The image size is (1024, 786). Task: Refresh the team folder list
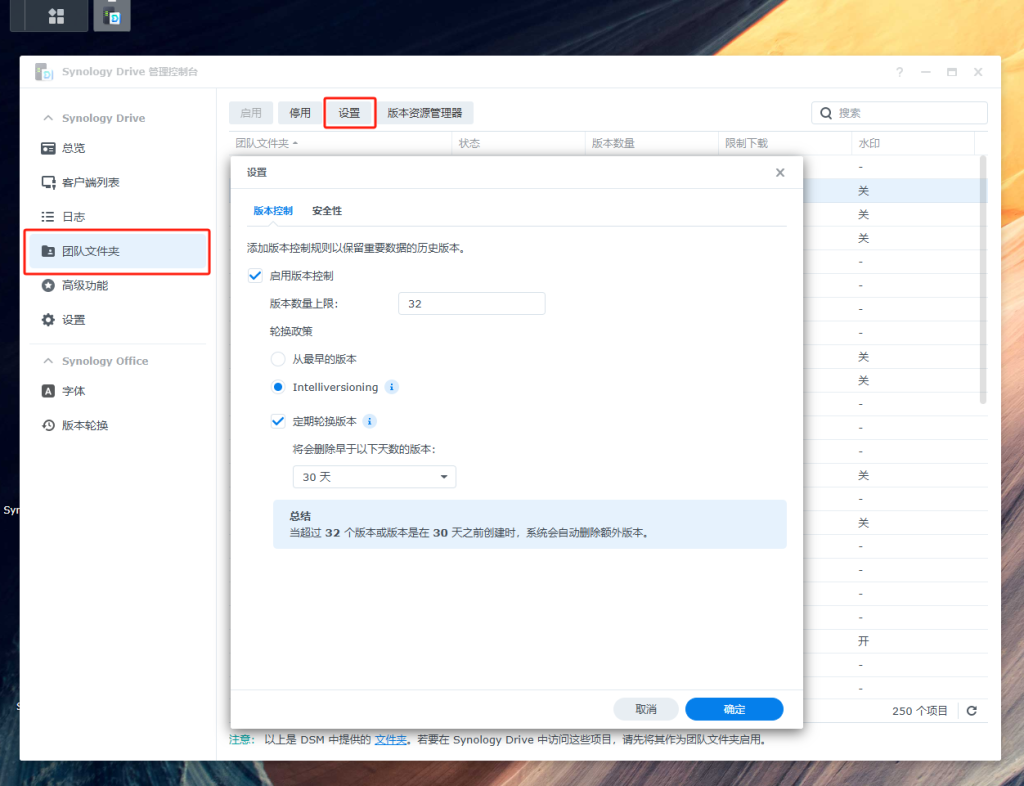(972, 711)
